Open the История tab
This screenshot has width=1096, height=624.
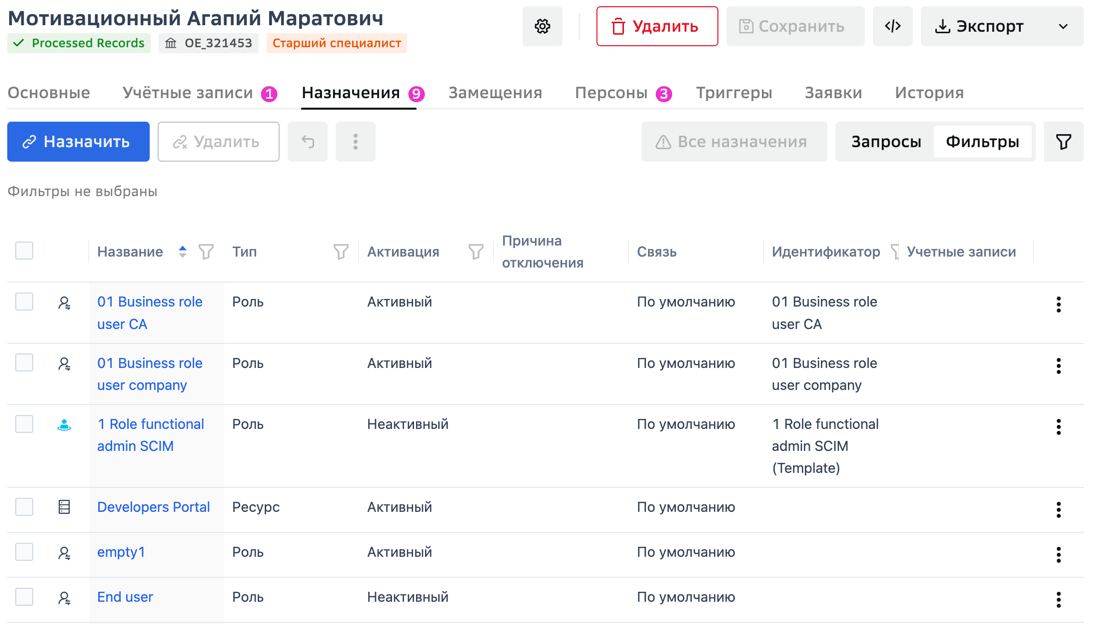click(930, 93)
